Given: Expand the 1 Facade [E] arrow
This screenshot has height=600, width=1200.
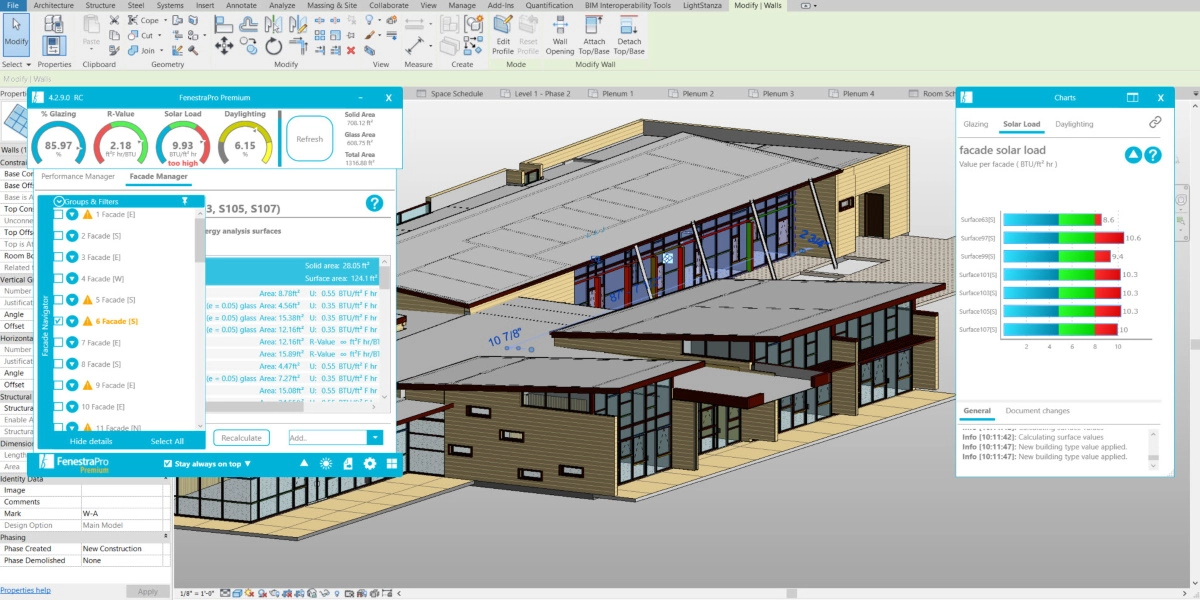Looking at the screenshot, I should (72, 214).
